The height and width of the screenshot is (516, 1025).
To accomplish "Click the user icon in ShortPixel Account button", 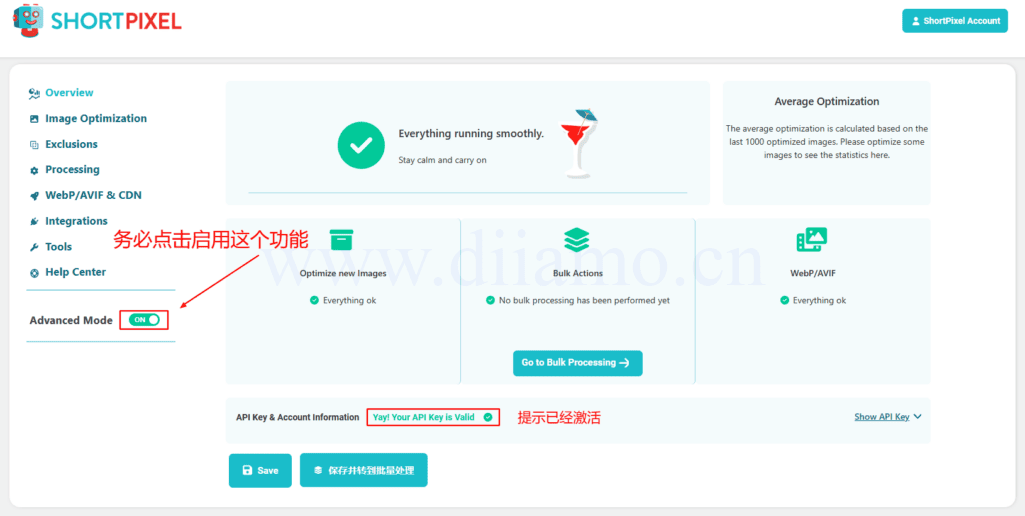I will pyautogui.click(x=915, y=21).
